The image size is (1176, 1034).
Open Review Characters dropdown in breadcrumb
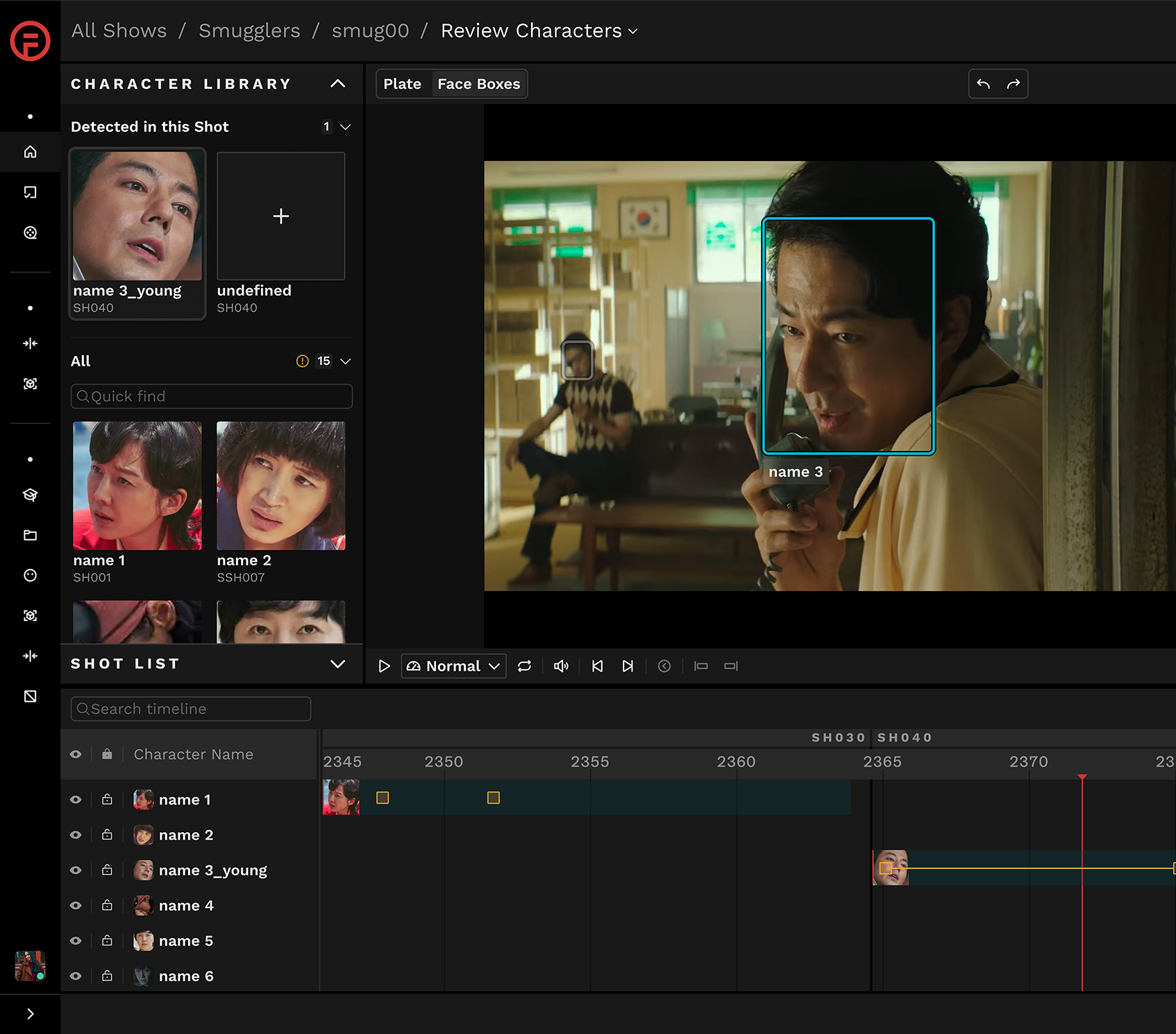(539, 31)
